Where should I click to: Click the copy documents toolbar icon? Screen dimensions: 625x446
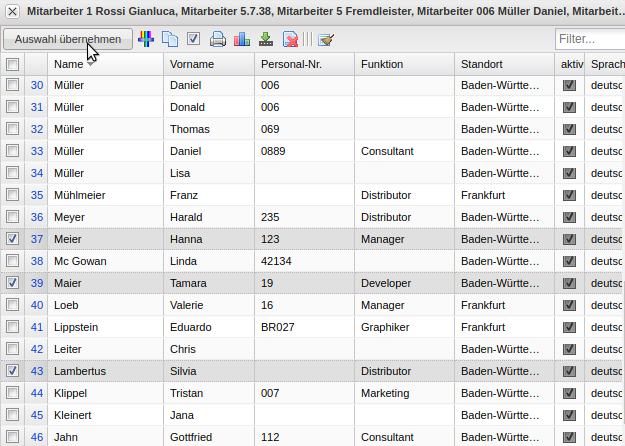click(170, 39)
